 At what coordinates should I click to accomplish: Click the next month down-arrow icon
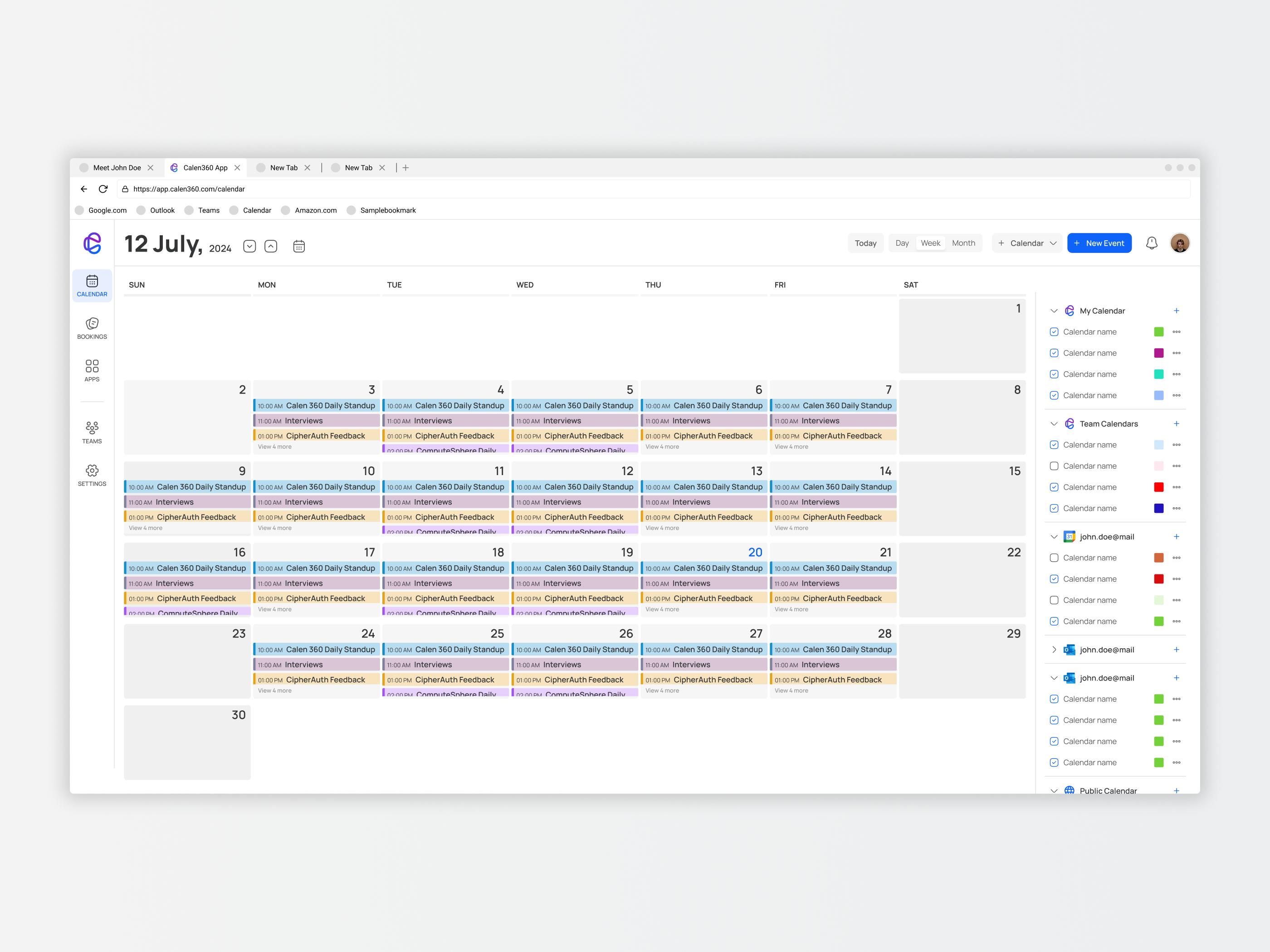249,246
